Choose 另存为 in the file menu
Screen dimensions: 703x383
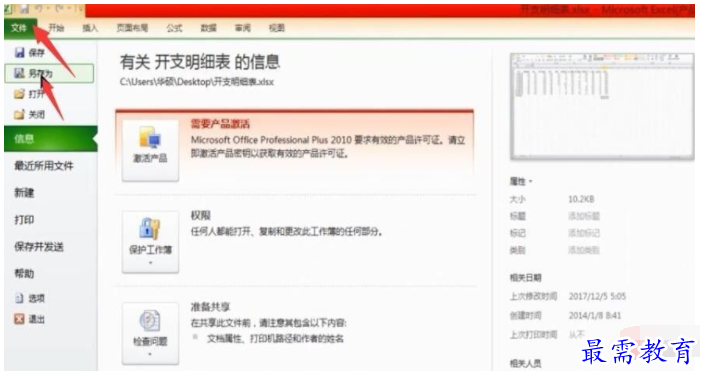coord(49,73)
